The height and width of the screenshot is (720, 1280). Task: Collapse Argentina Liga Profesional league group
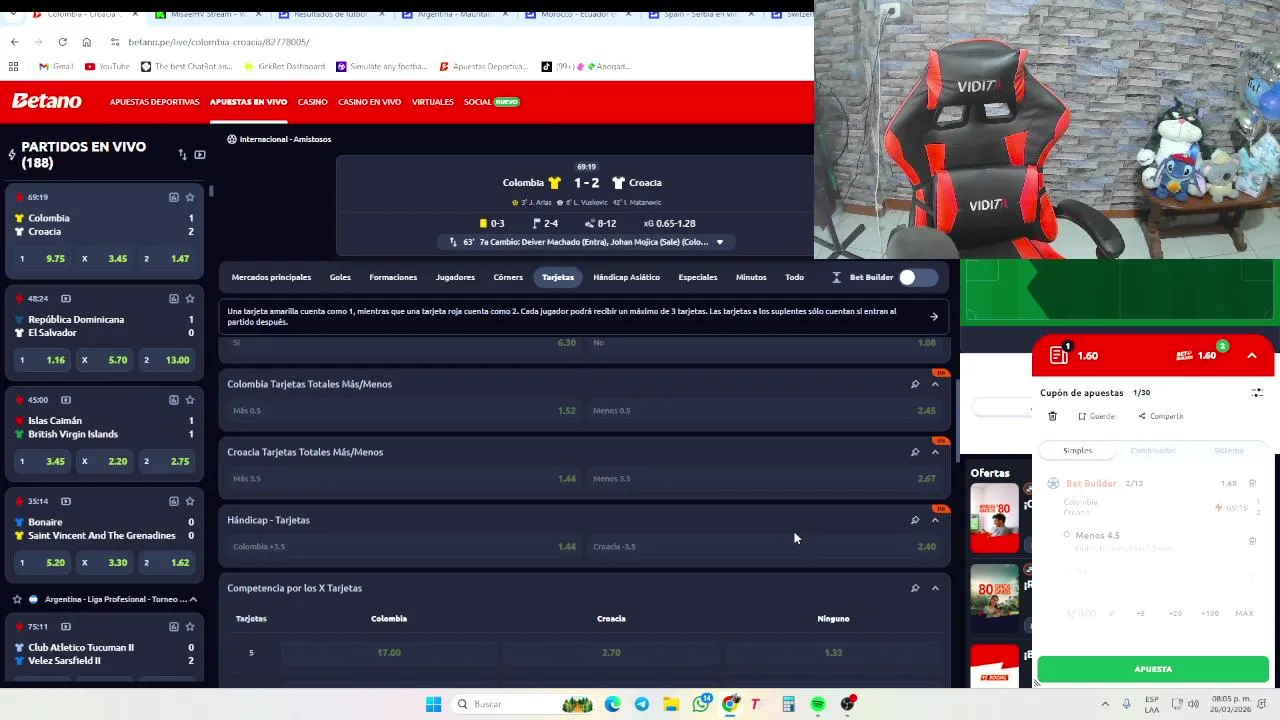coord(193,599)
